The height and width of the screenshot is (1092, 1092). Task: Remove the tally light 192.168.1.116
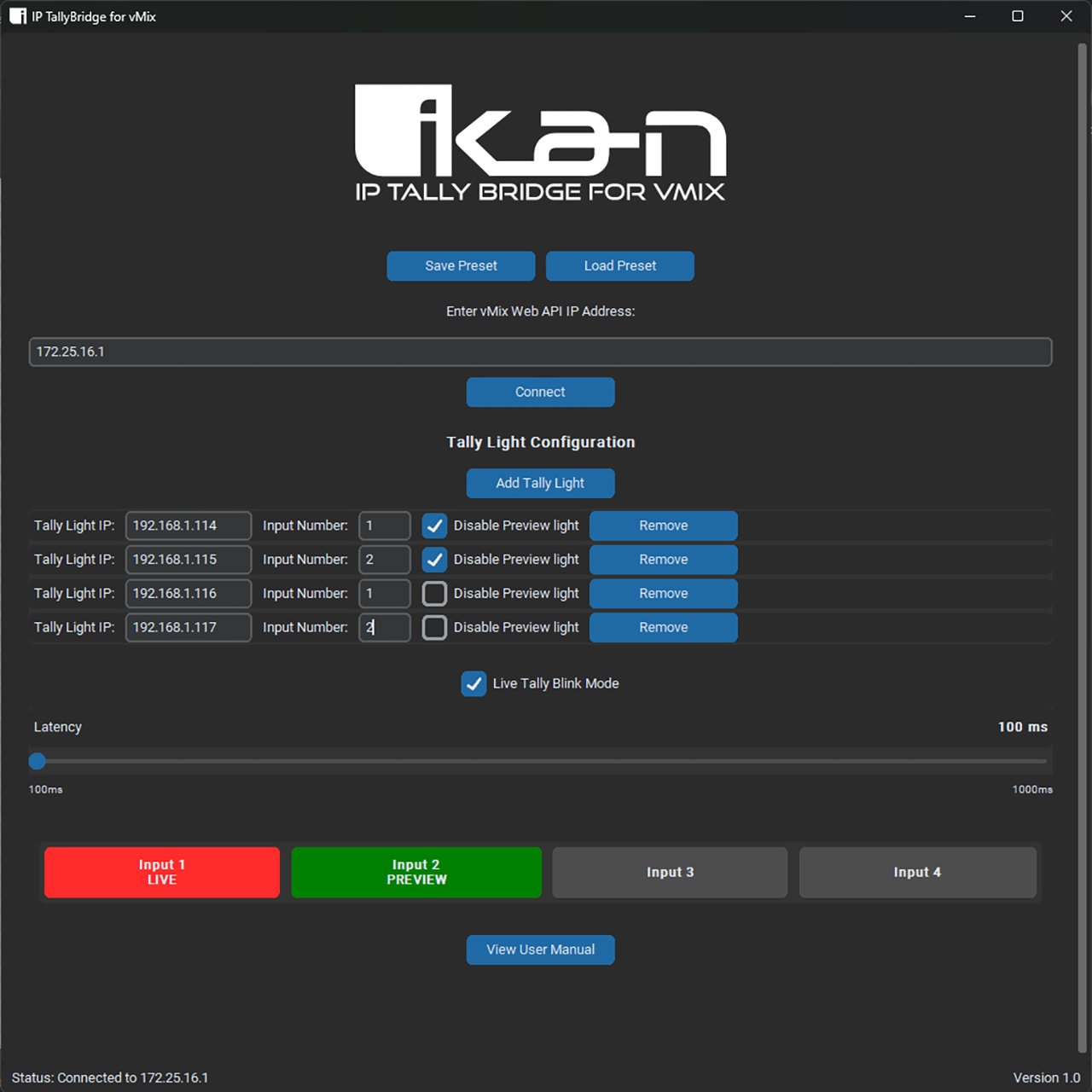(x=663, y=594)
